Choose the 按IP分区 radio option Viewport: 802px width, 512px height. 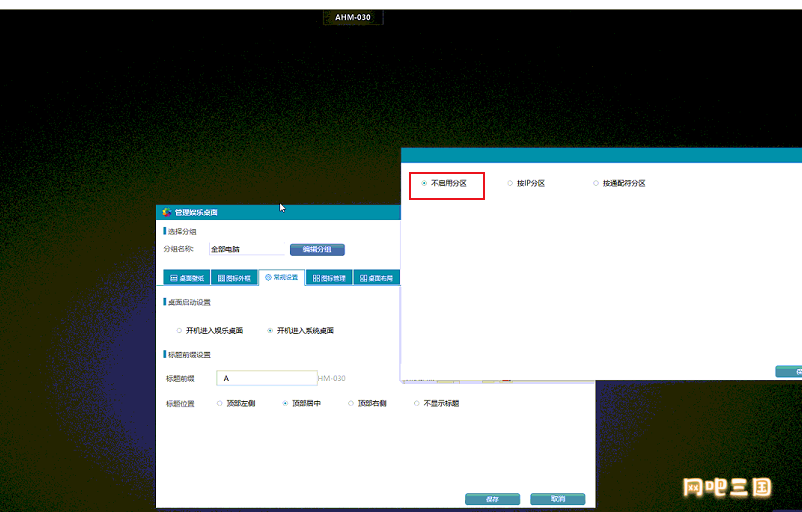tap(510, 184)
